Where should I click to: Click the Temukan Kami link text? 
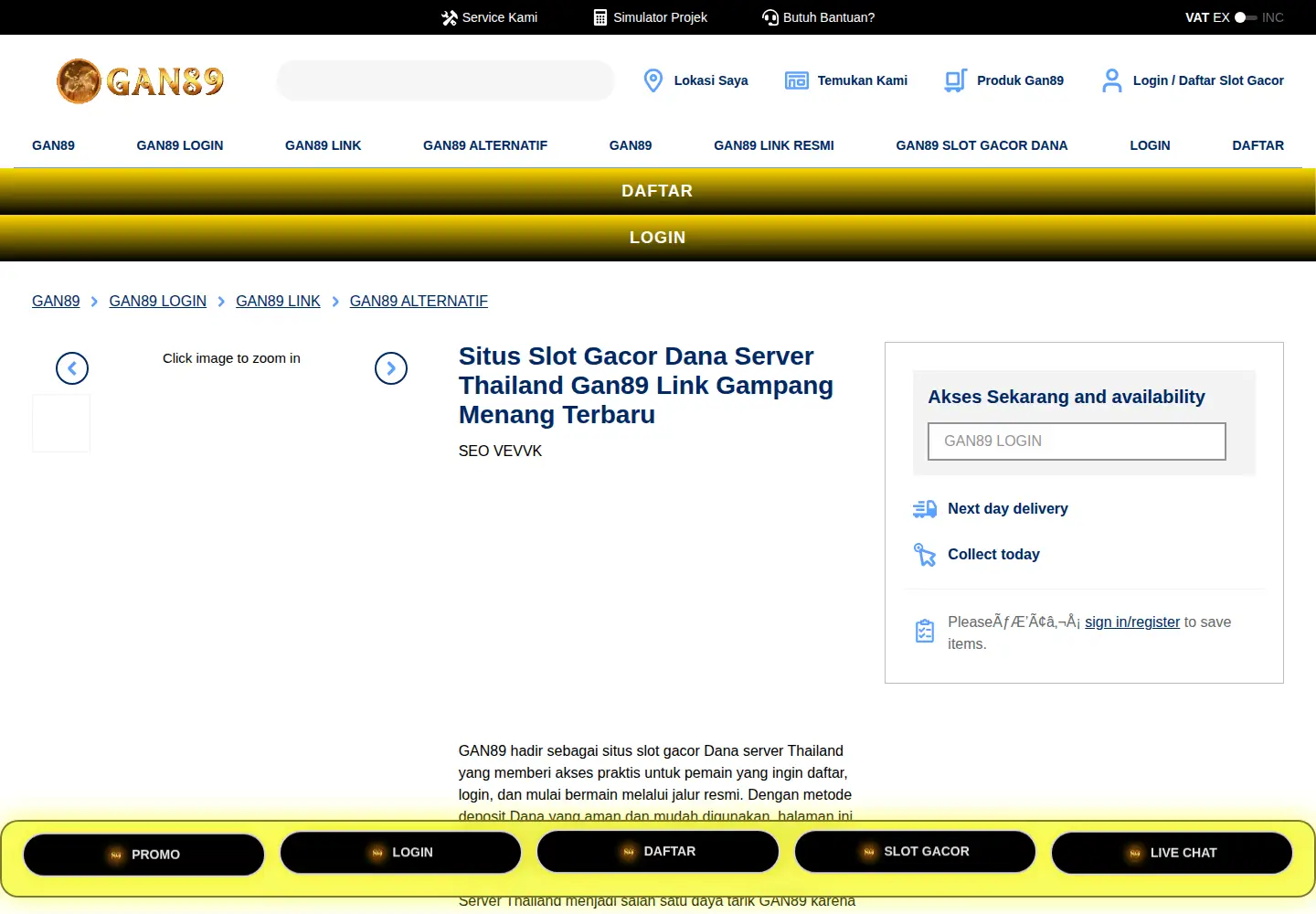click(862, 80)
